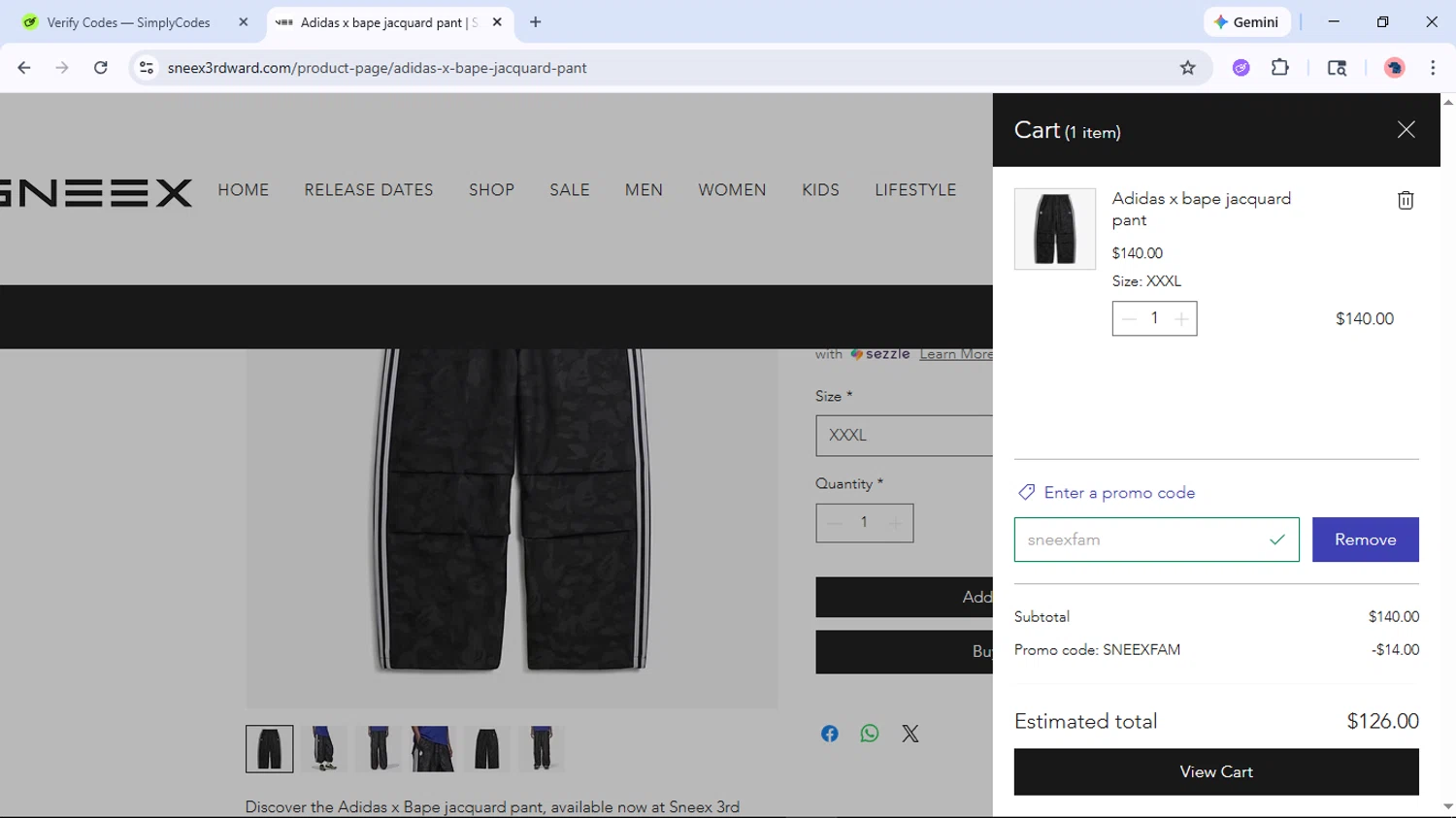Open the SALE menu item

pyautogui.click(x=570, y=190)
